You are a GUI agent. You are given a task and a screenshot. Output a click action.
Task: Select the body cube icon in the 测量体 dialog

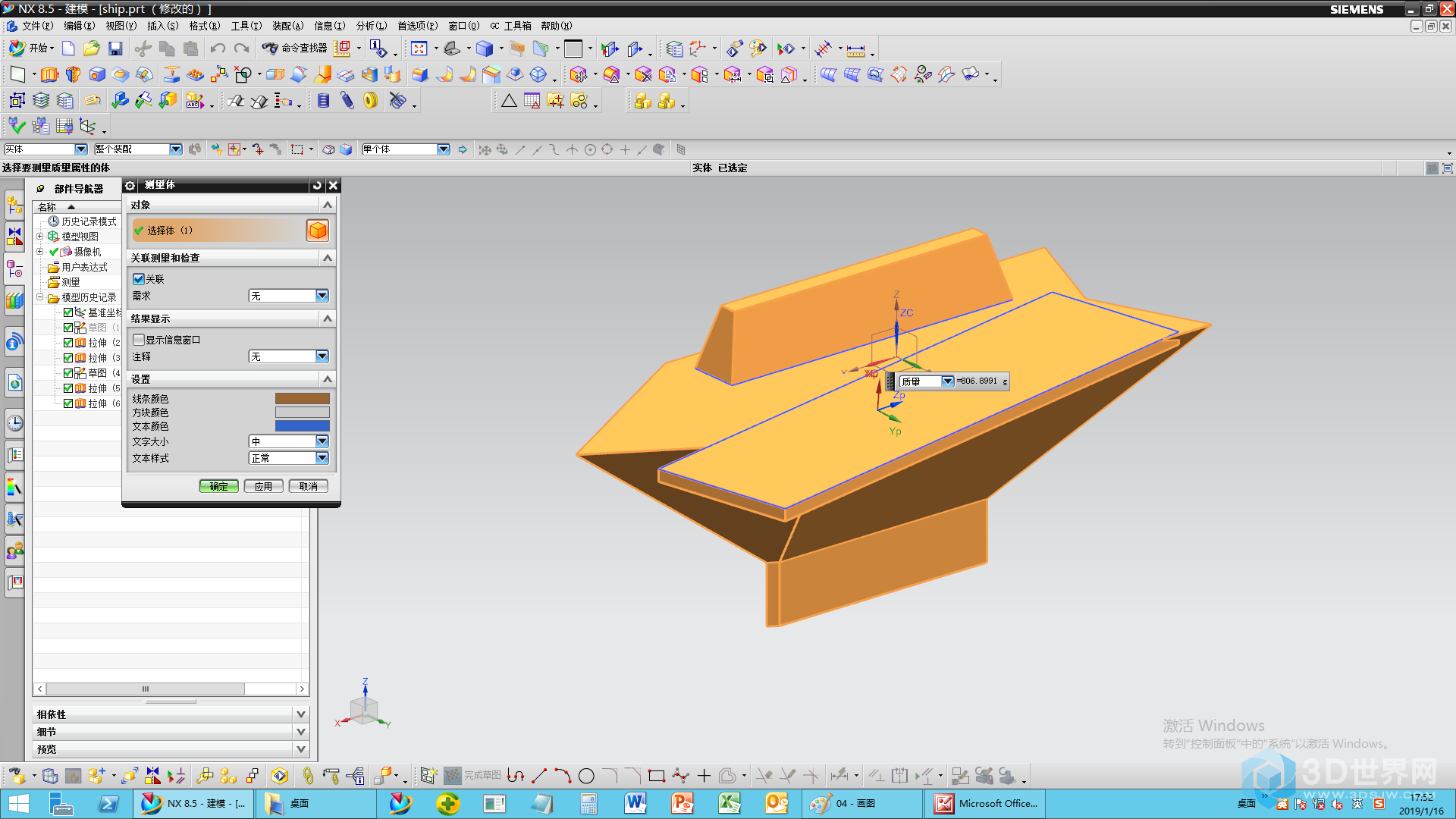[318, 230]
